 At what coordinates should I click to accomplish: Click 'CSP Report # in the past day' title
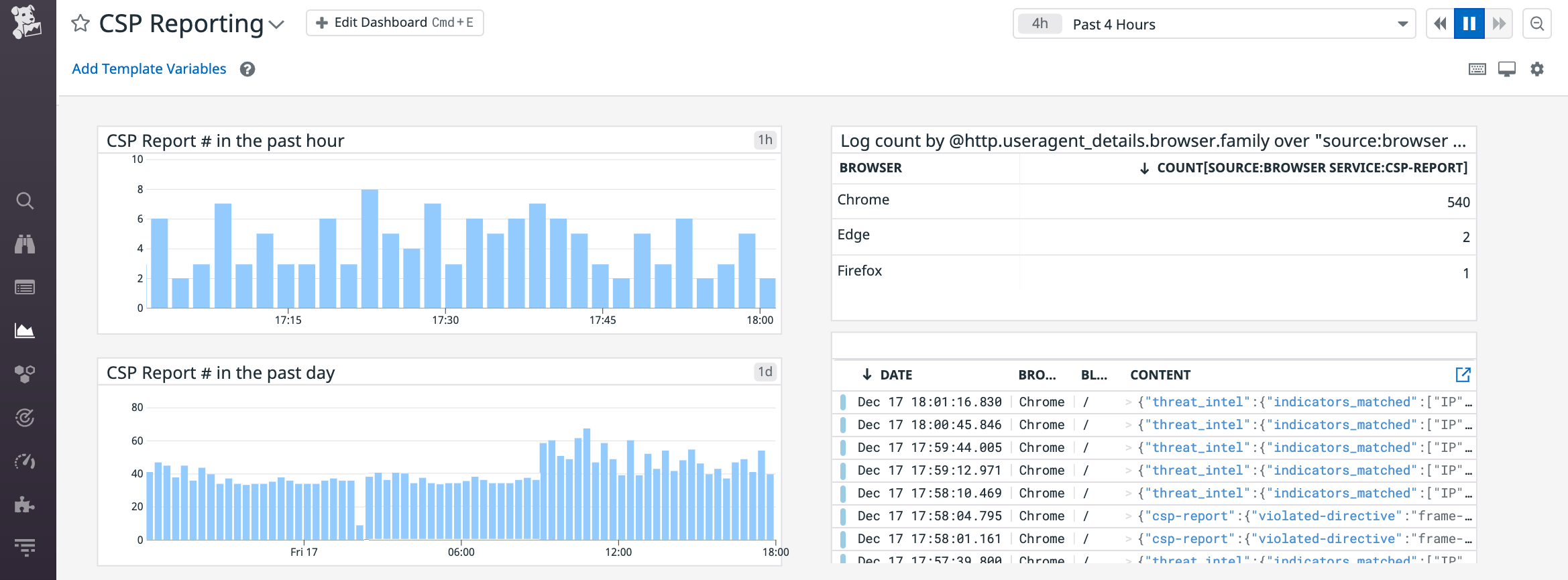pos(221,373)
